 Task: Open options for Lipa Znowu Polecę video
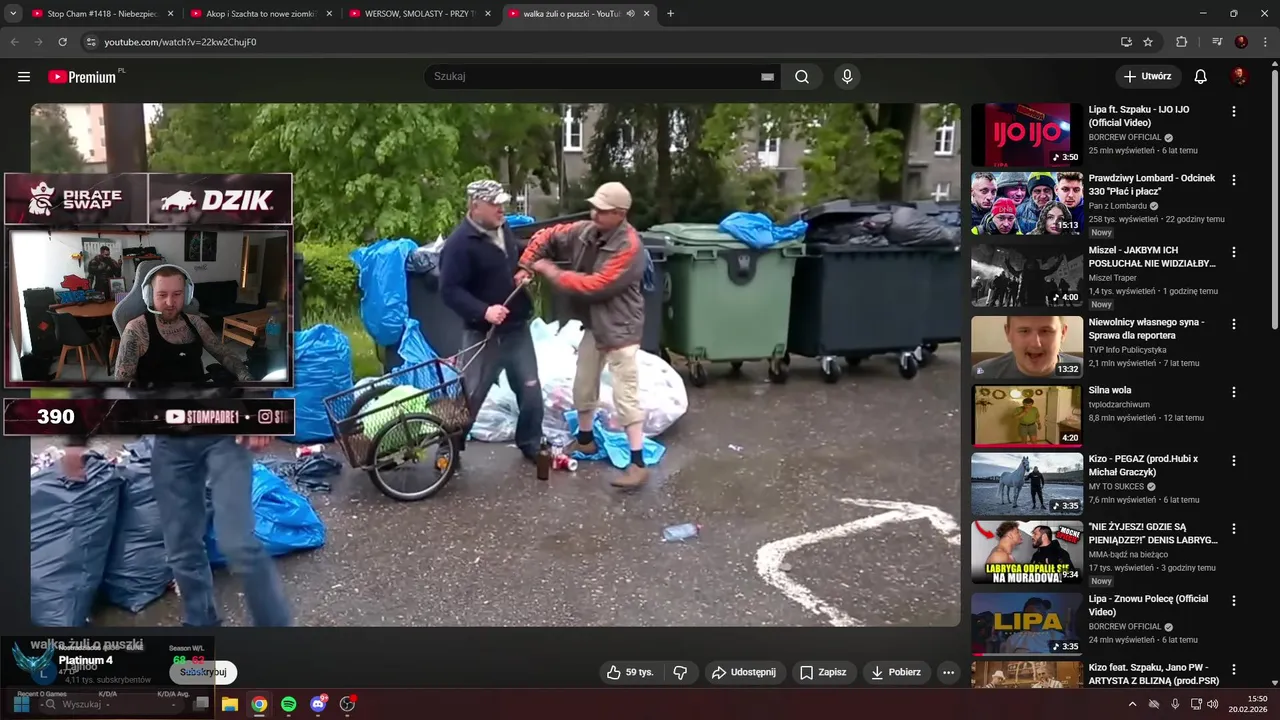click(x=1234, y=600)
